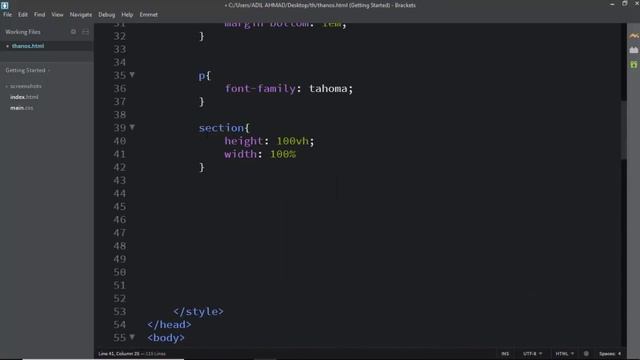Click the closing '</style>' tag

tap(198, 311)
